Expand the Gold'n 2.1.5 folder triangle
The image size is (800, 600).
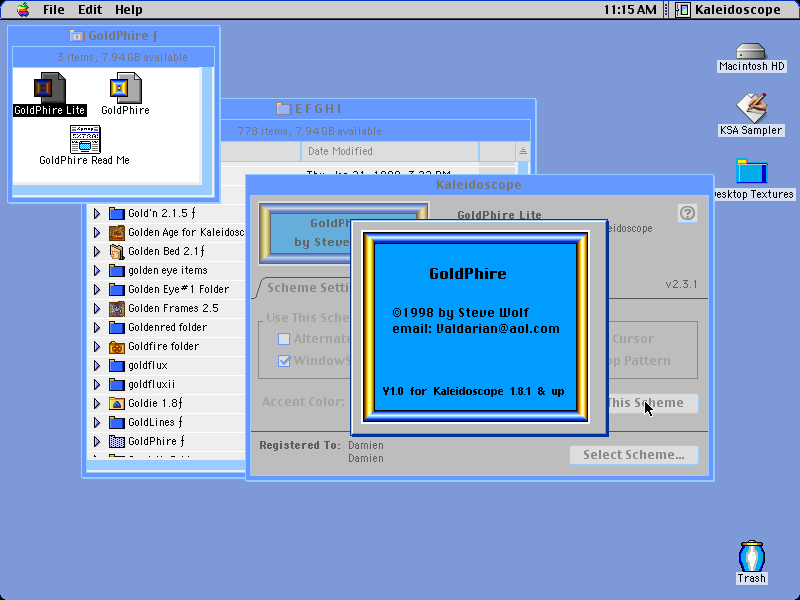97,213
